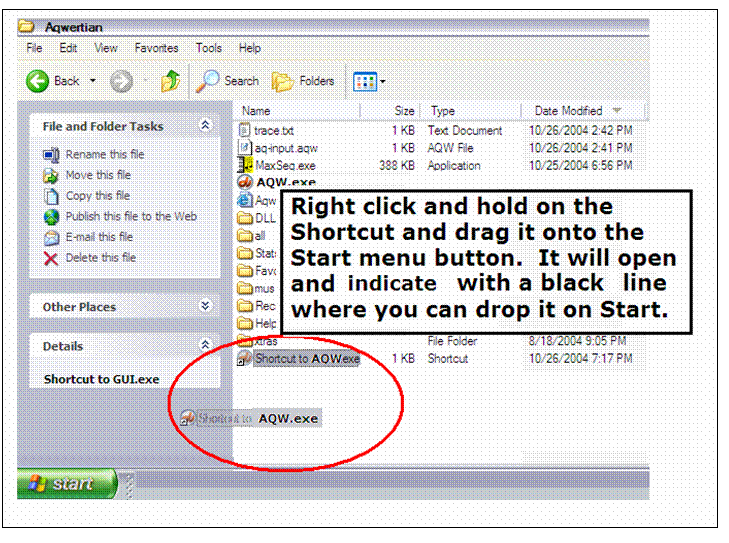This screenshot has width=729, height=543.
Task: Click the red Delete this file icon
Action: (51, 258)
